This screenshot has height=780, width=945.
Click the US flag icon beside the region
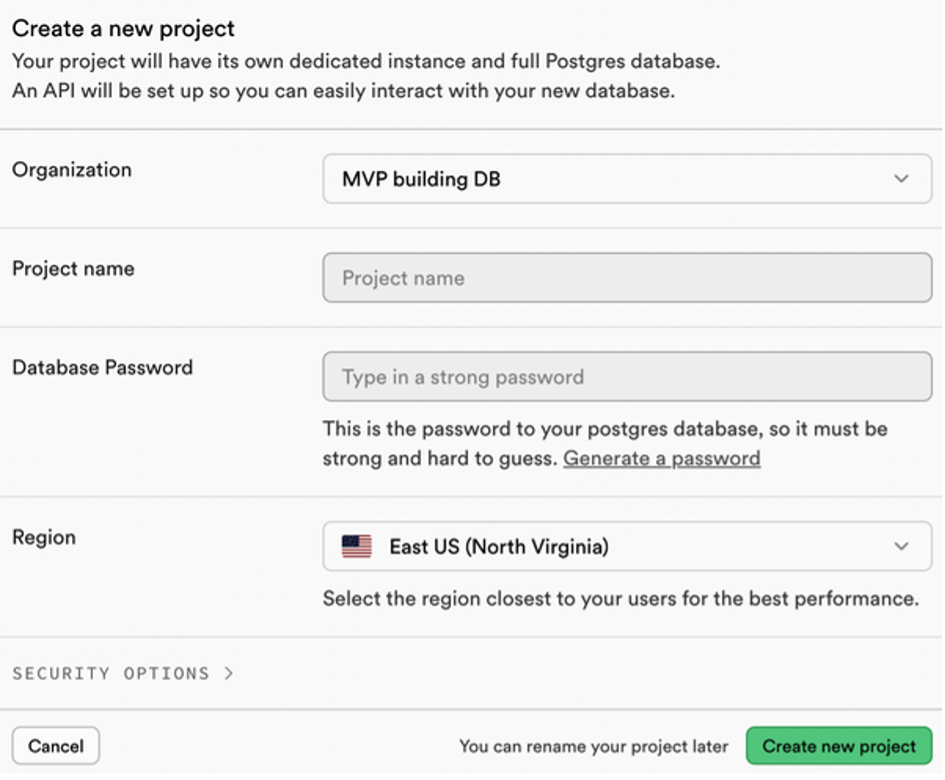[x=357, y=546]
